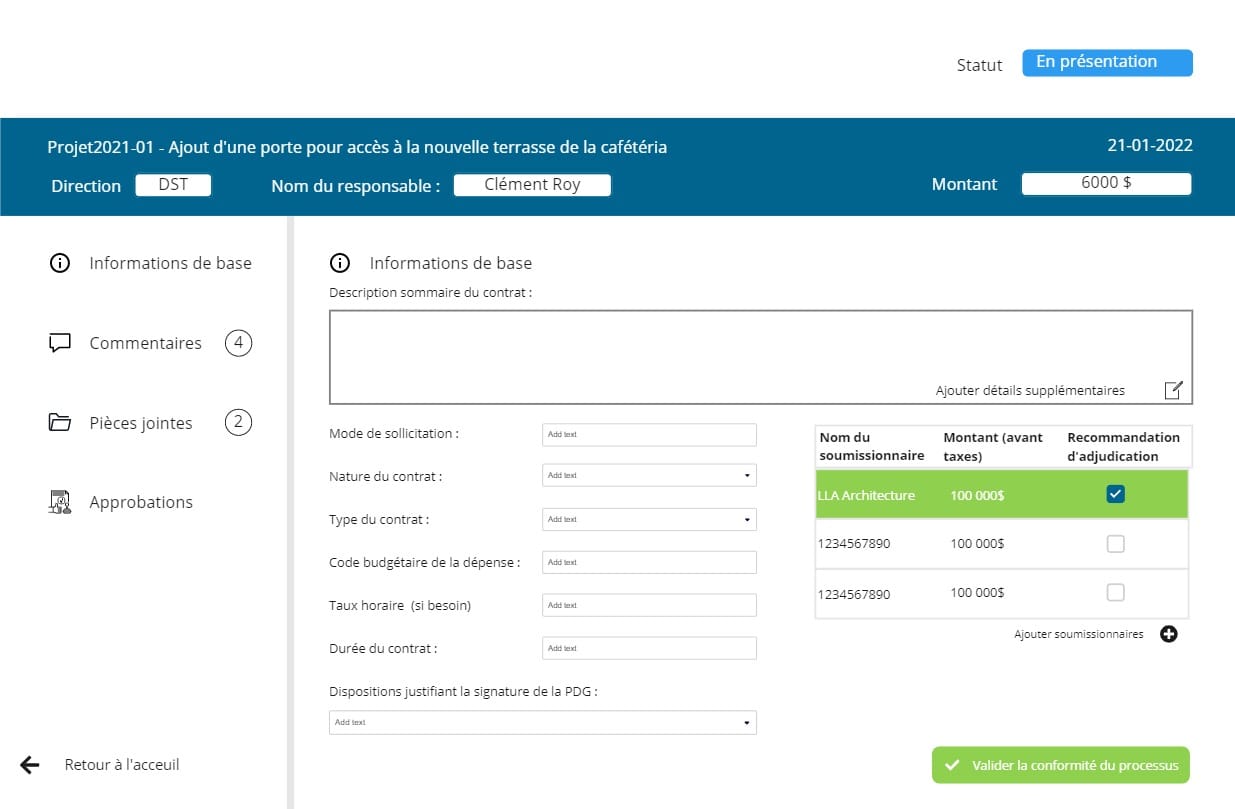Click the Montant field showing 6000 $

click(1106, 184)
